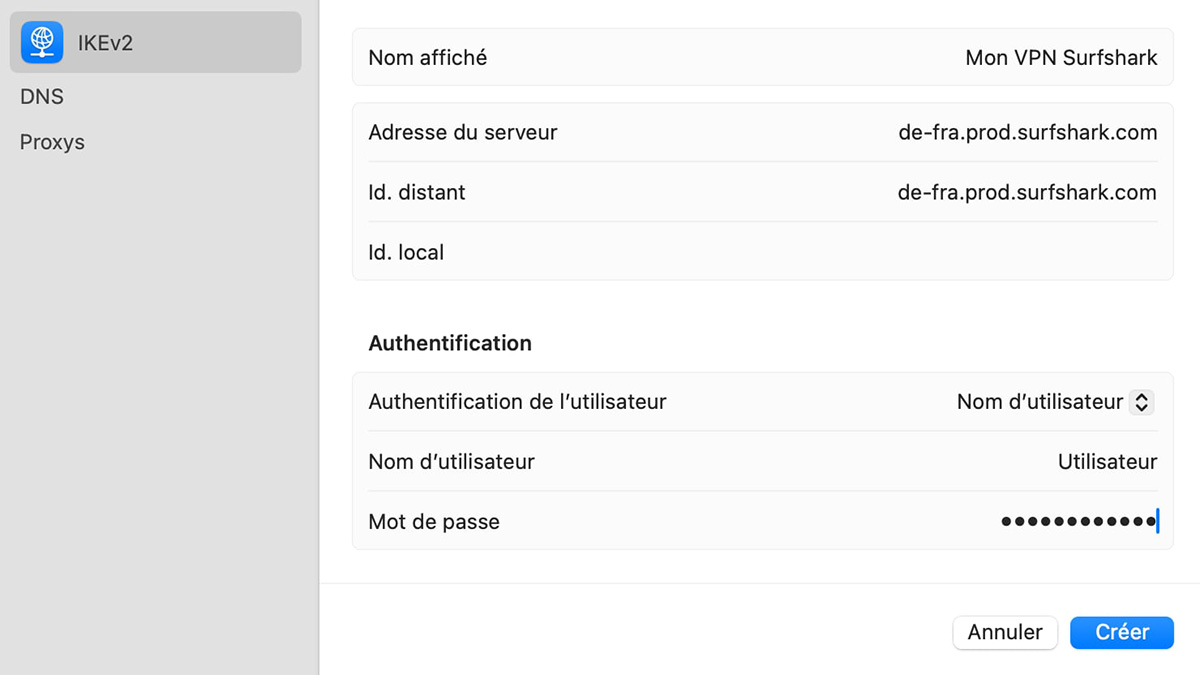The width and height of the screenshot is (1200, 675).
Task: Select the Utilisateur username value
Action: coord(1107,461)
